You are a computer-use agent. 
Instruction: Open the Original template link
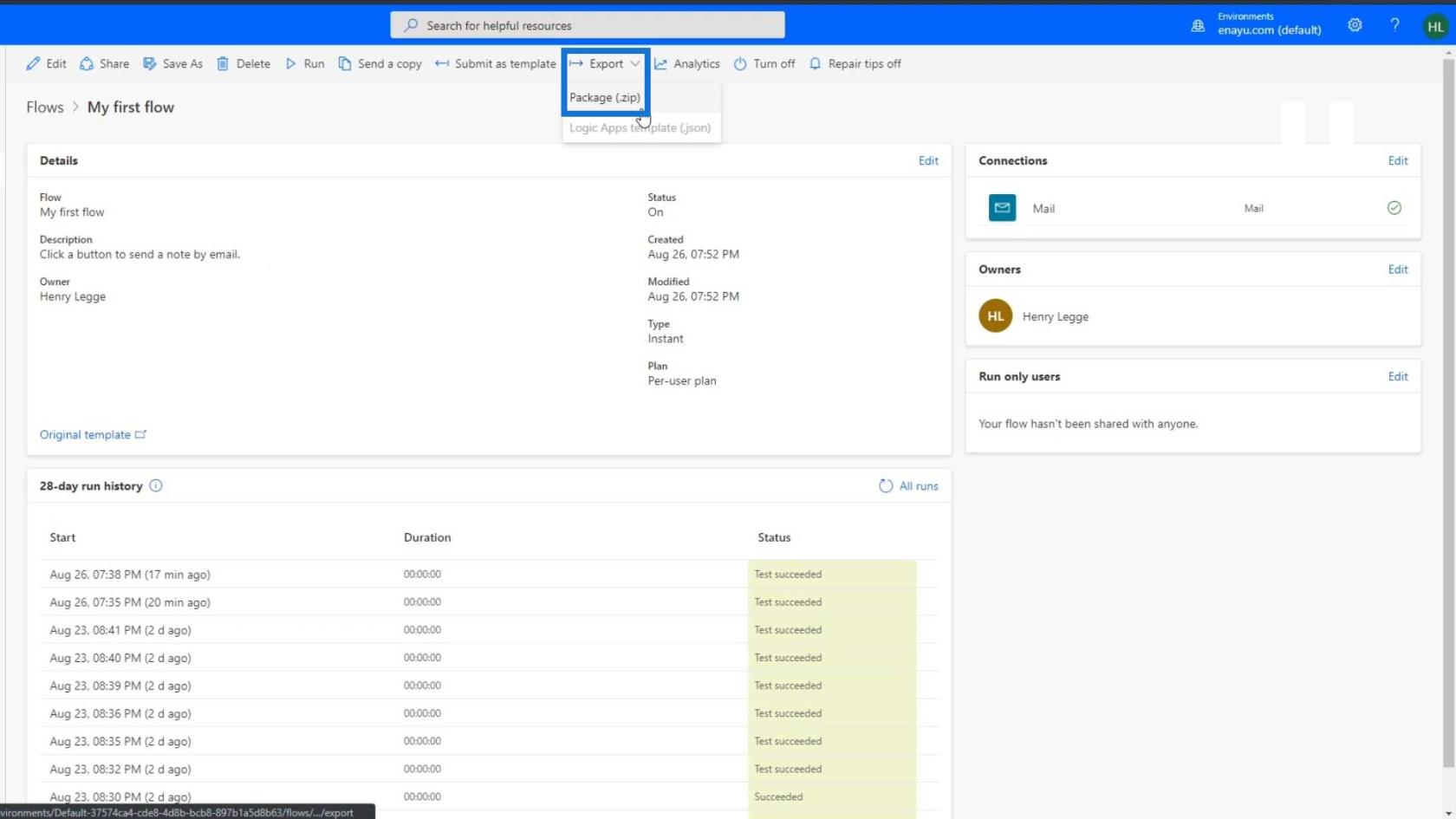(x=85, y=434)
